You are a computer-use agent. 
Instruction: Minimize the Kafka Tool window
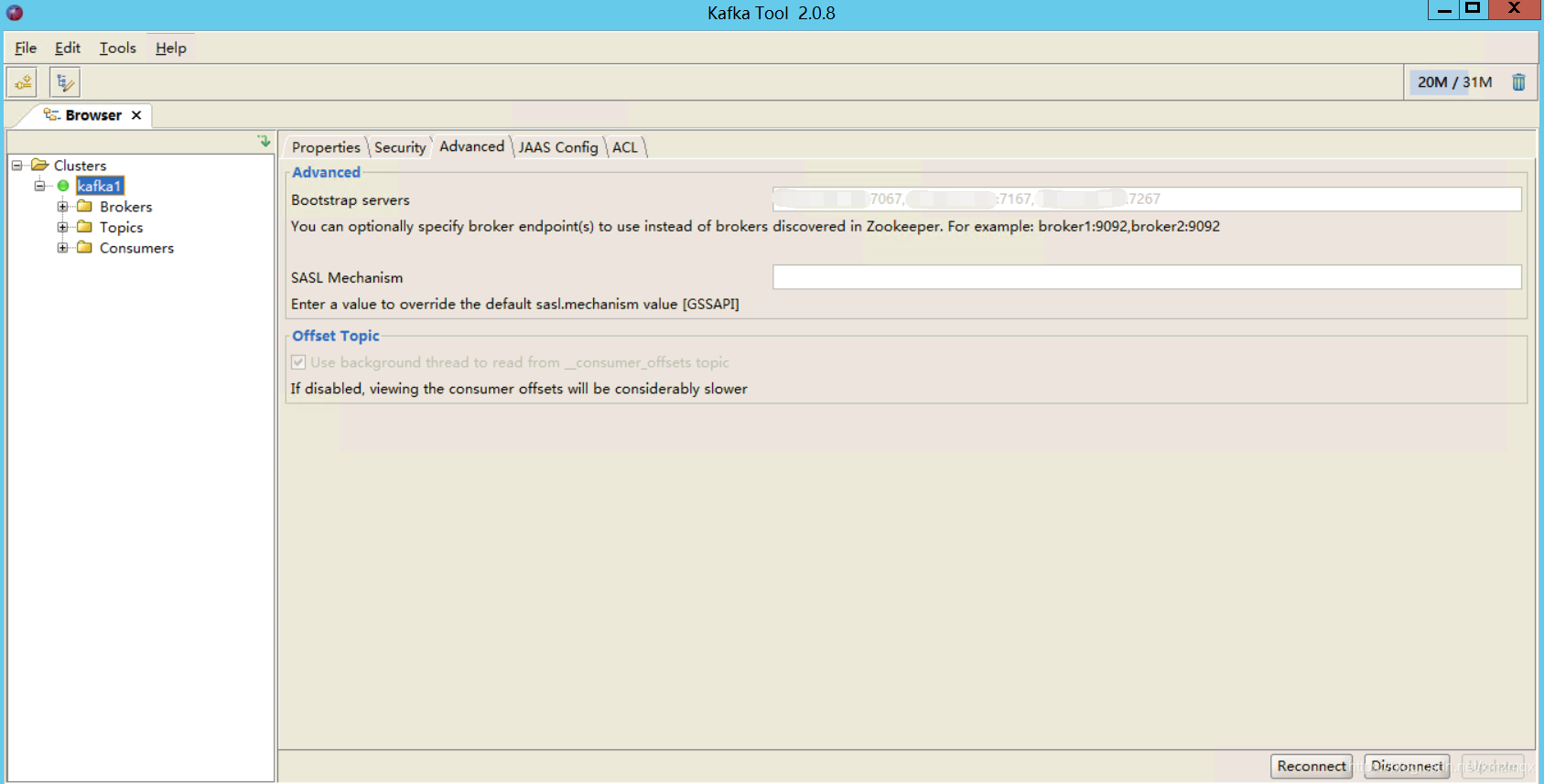1443,10
